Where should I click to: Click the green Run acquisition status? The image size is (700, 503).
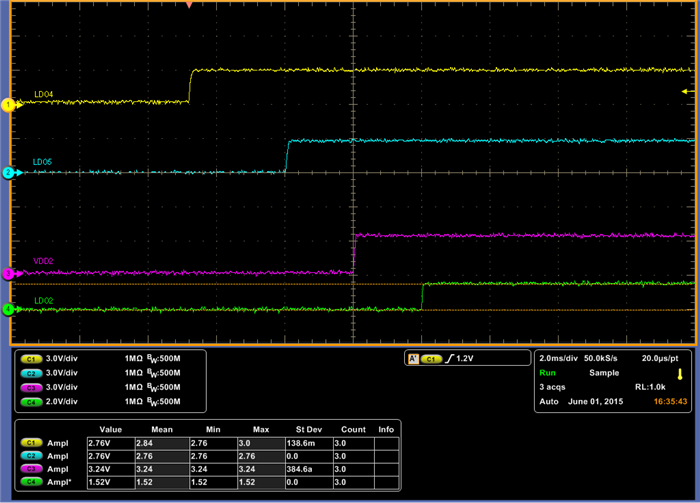click(x=547, y=372)
